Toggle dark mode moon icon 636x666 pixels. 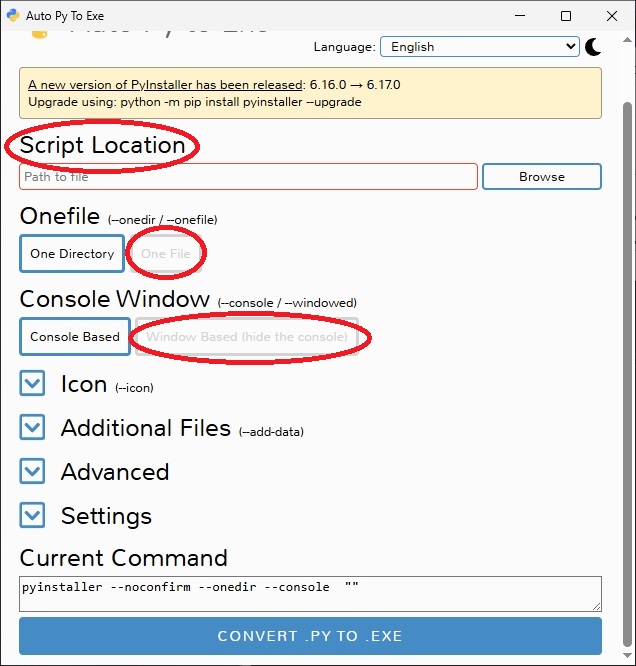593,47
